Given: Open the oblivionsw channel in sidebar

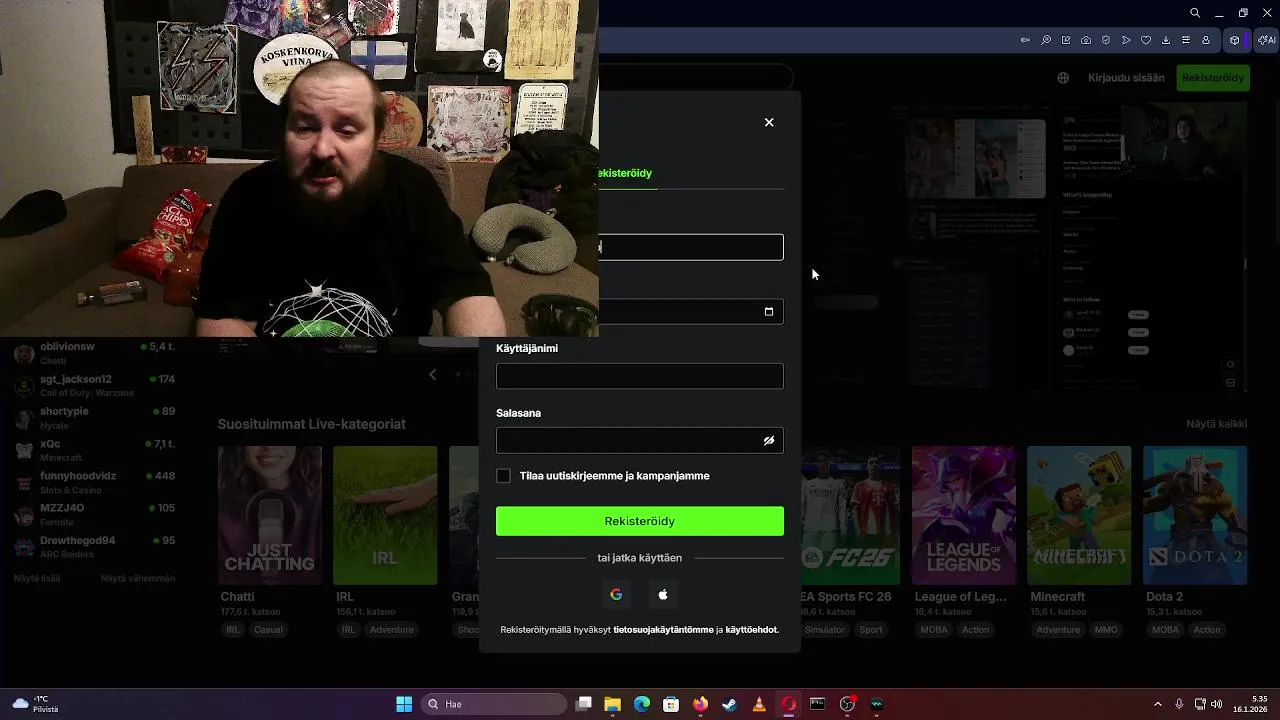Looking at the screenshot, I should [x=95, y=353].
